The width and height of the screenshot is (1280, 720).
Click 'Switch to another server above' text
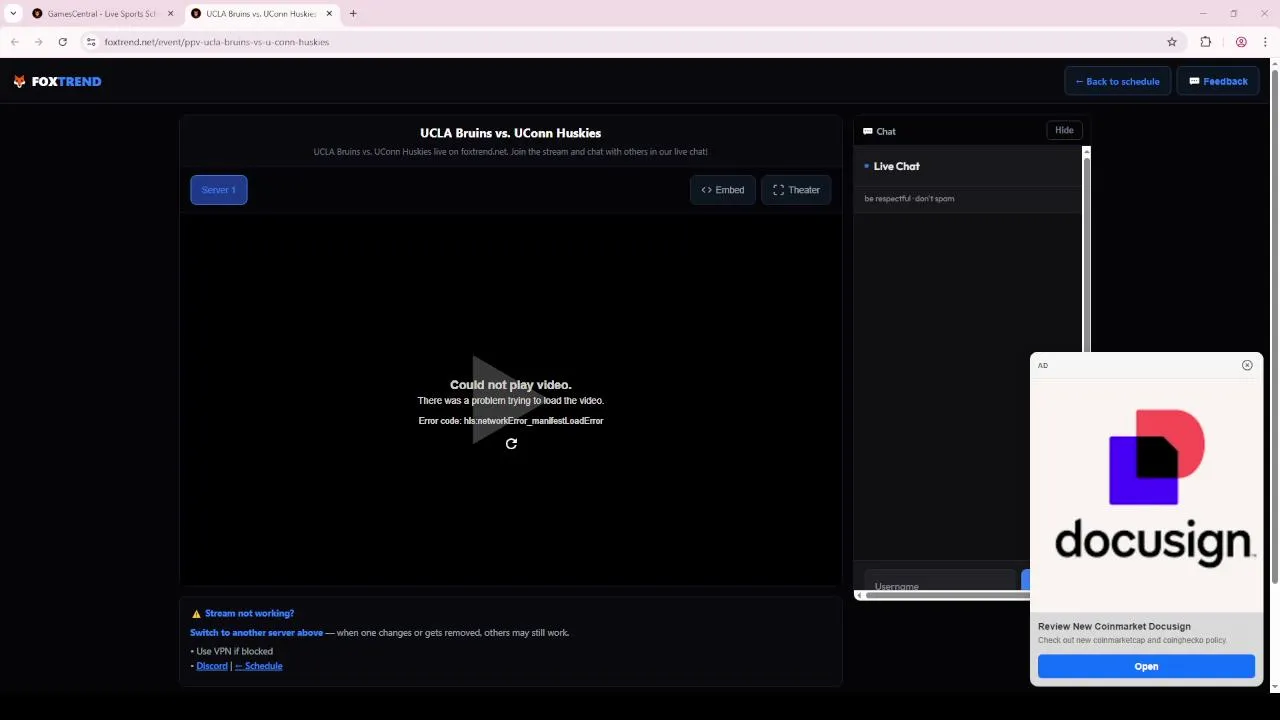(257, 633)
